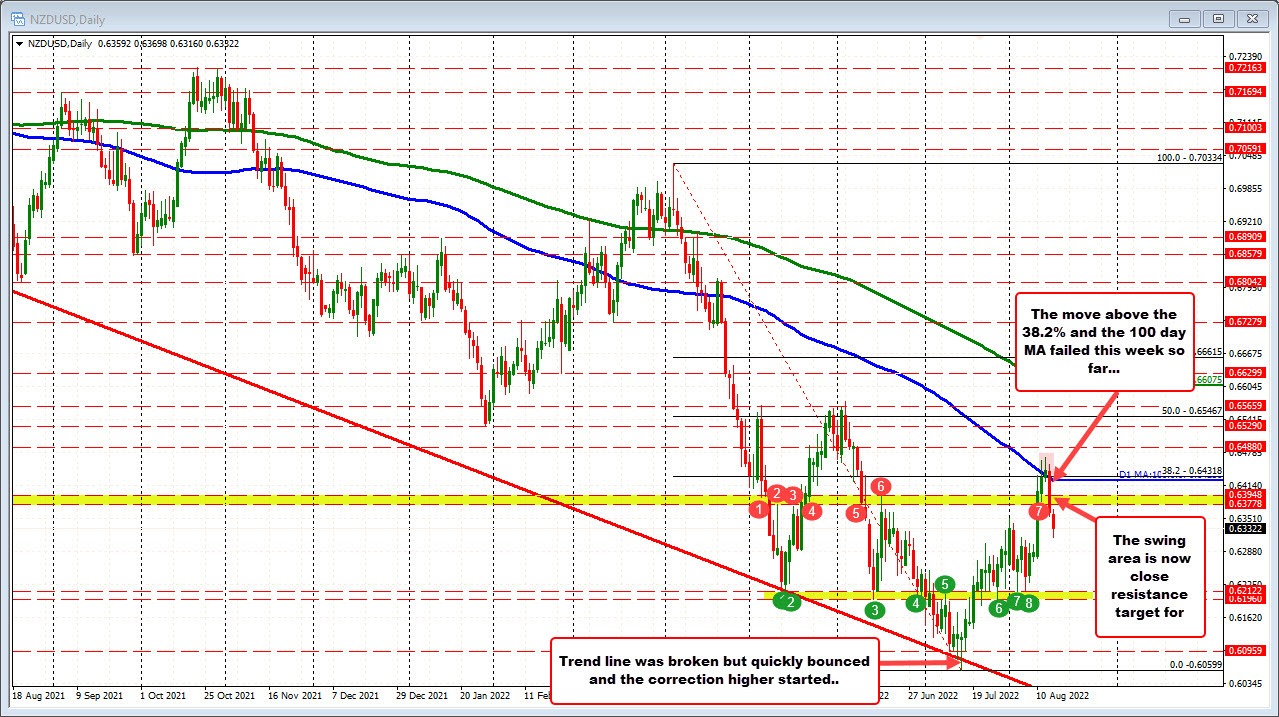Click the 0.72163 red price level label
This screenshot has height=717, width=1279.
click(1244, 67)
